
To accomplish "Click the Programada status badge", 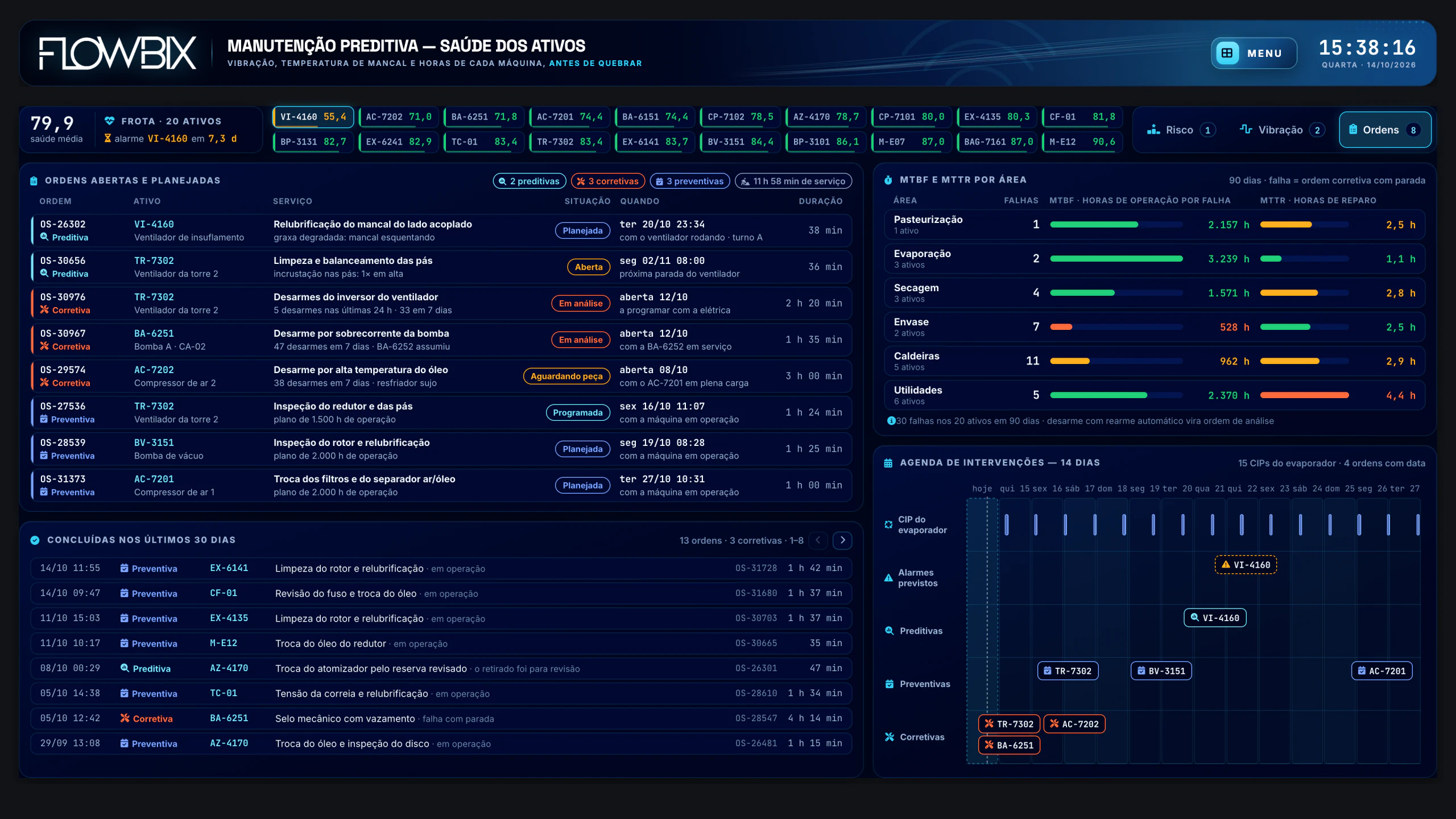I will click(578, 412).
